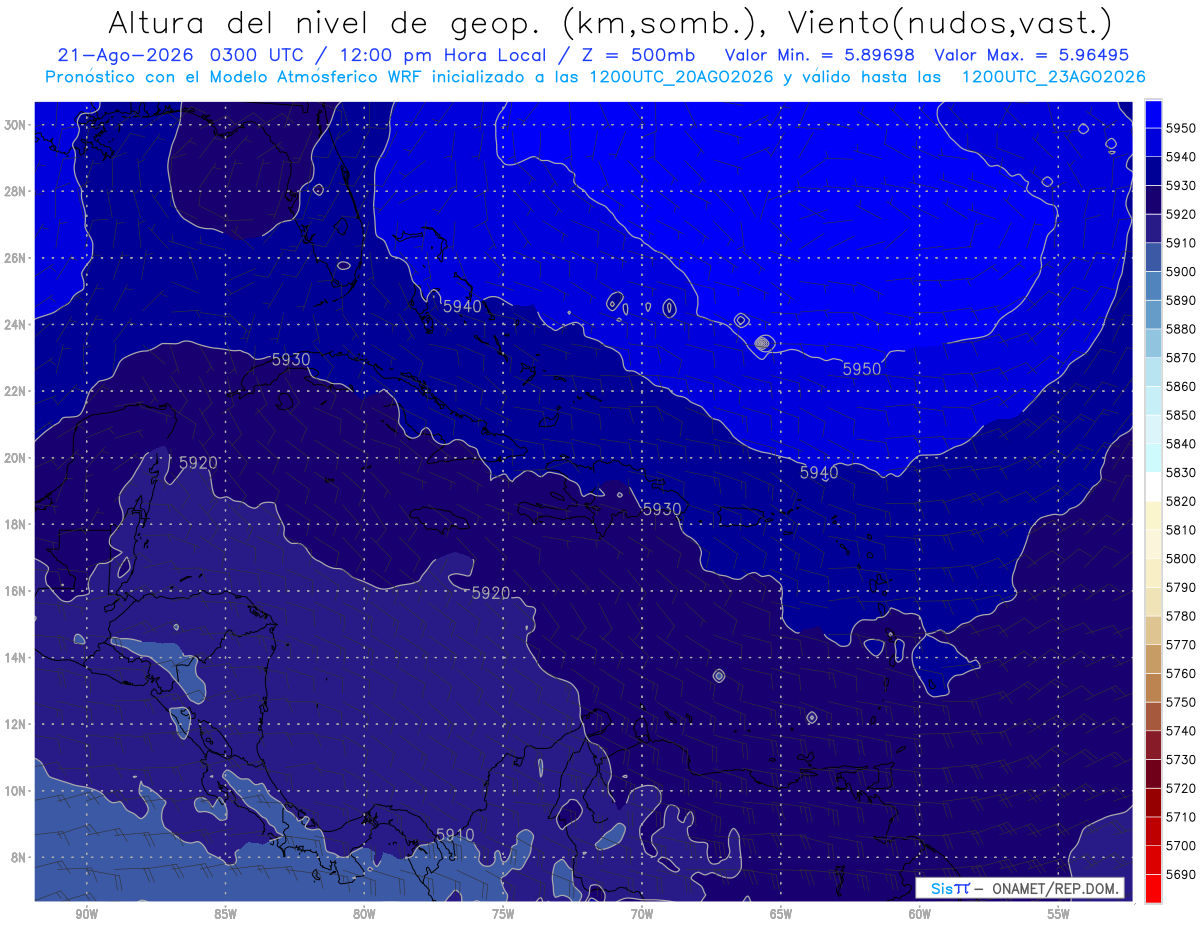The width and height of the screenshot is (1200, 927).
Task: Click the 5920 contour label near 16N 75W
Action: (x=490, y=593)
